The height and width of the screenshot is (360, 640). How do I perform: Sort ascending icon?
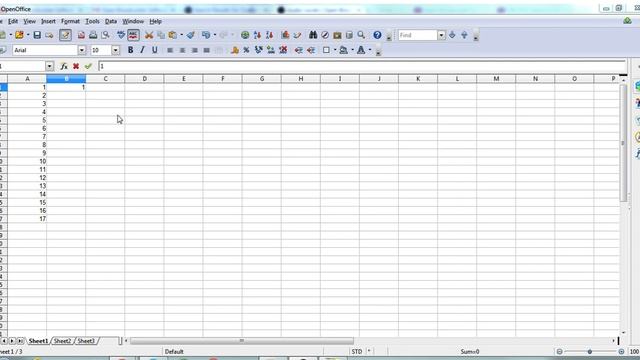pos(257,35)
